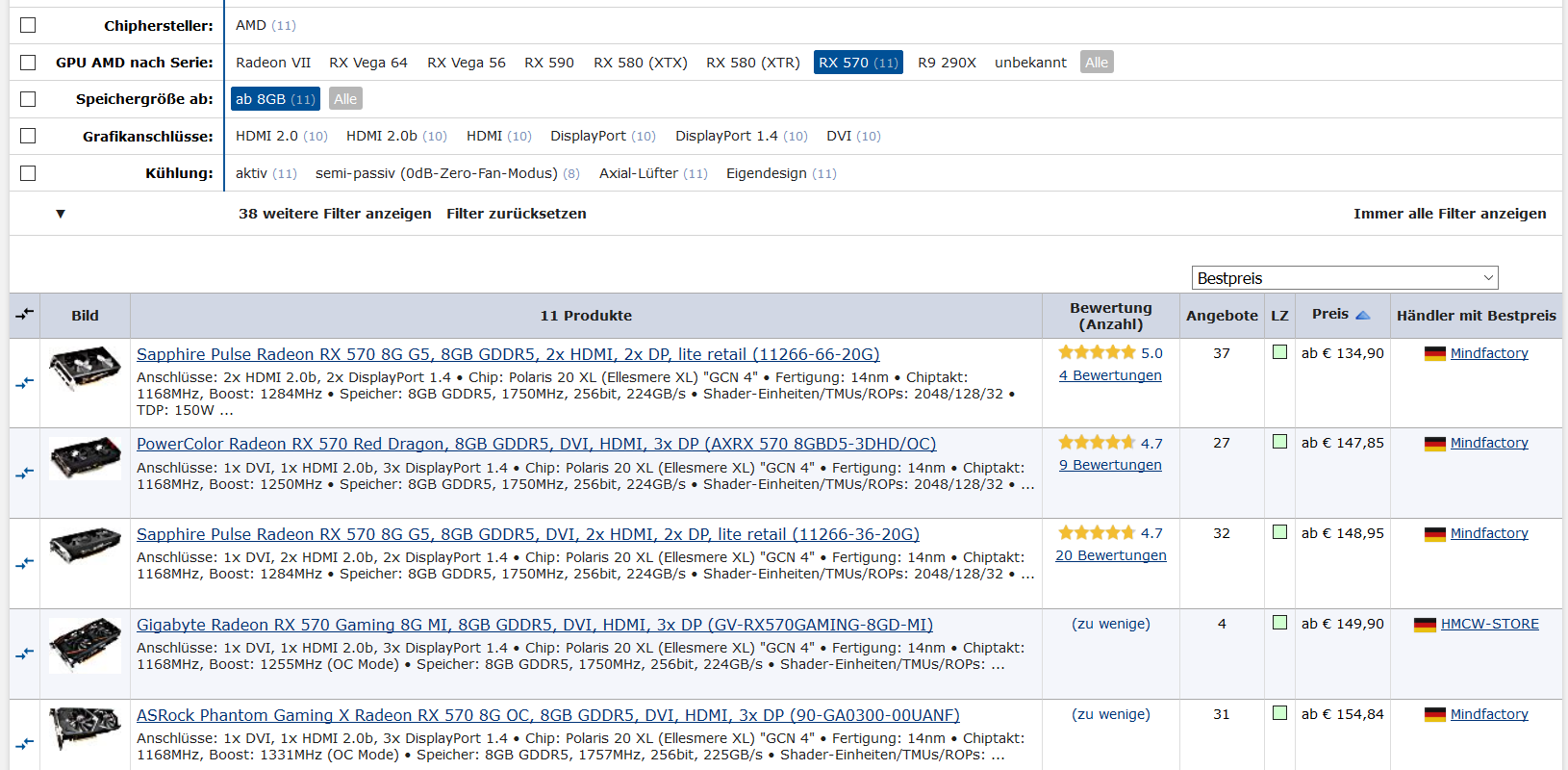The height and width of the screenshot is (770, 1568).
Task: Filter by Axial-Lüfter cooling
Action: point(653,173)
